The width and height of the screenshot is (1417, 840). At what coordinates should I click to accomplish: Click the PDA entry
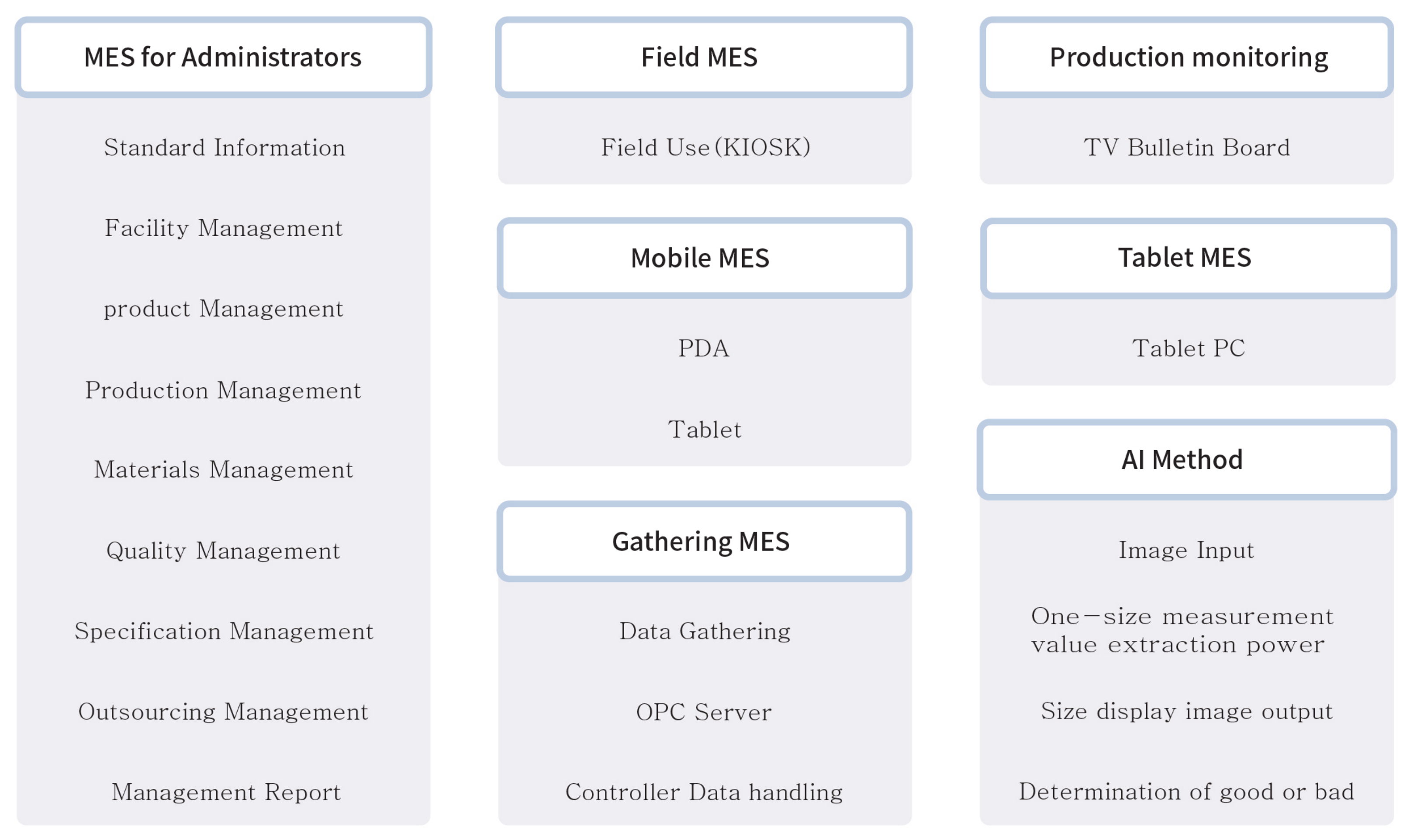tap(704, 348)
